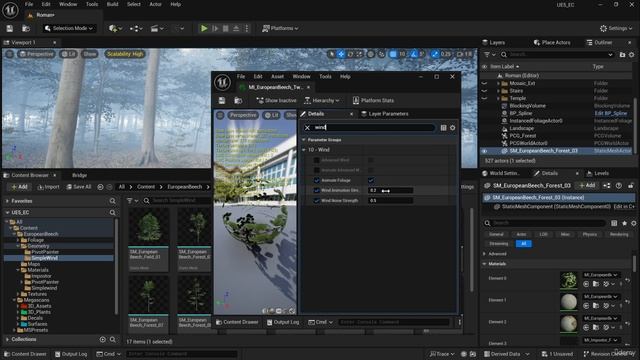Click Perspective button in Viewport 1

pyautogui.click(x=37, y=54)
